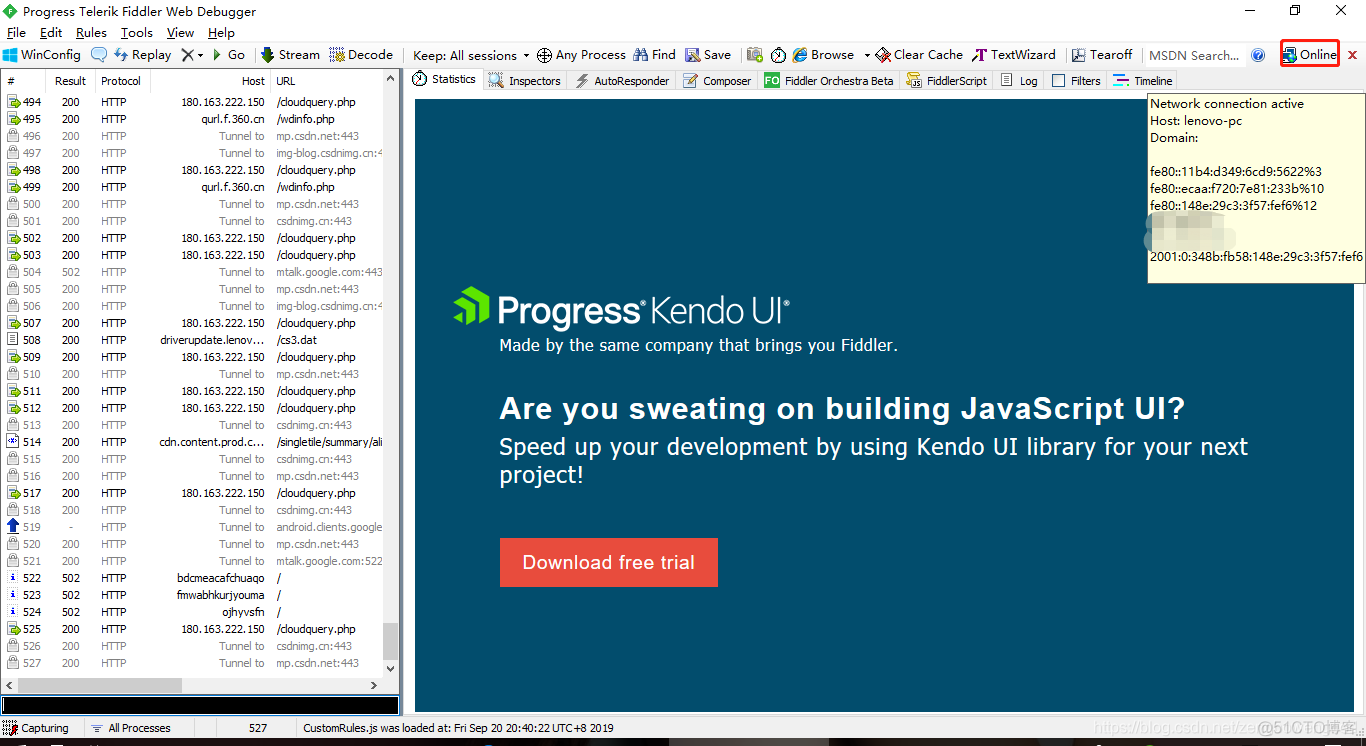The height and width of the screenshot is (746, 1366).
Task: Click the Online network status indicator
Action: coord(1310,55)
